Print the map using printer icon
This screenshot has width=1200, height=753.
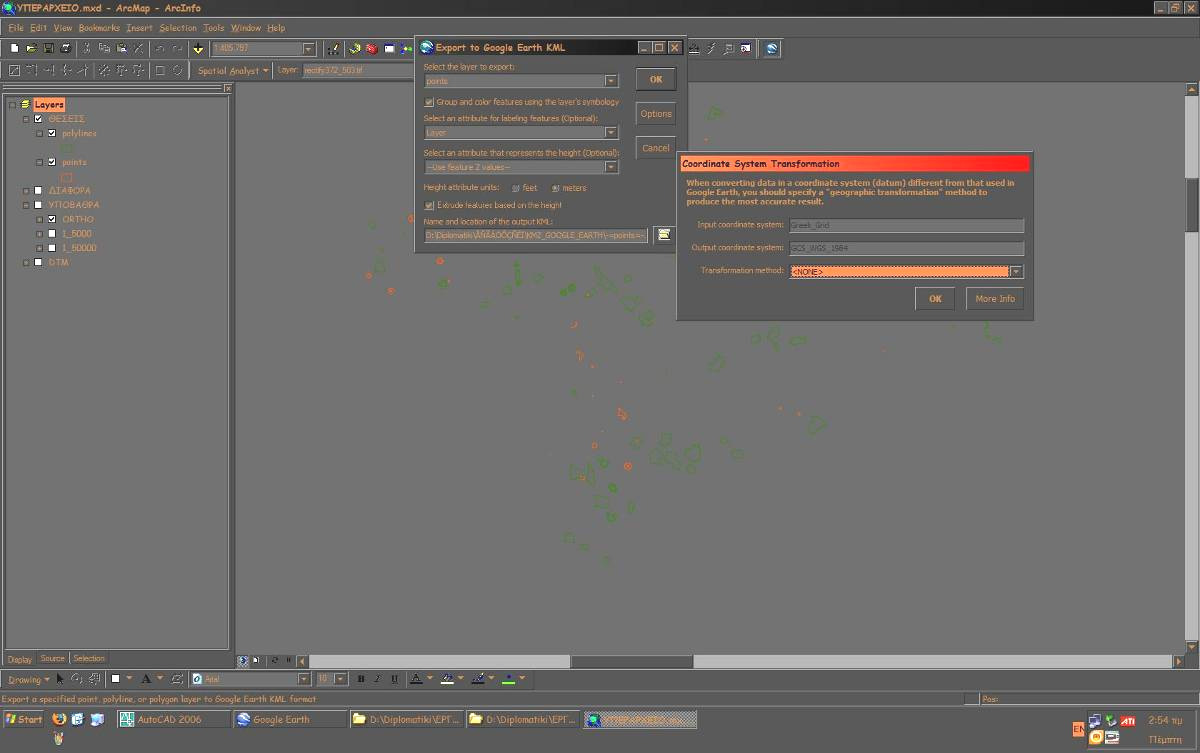click(x=65, y=48)
